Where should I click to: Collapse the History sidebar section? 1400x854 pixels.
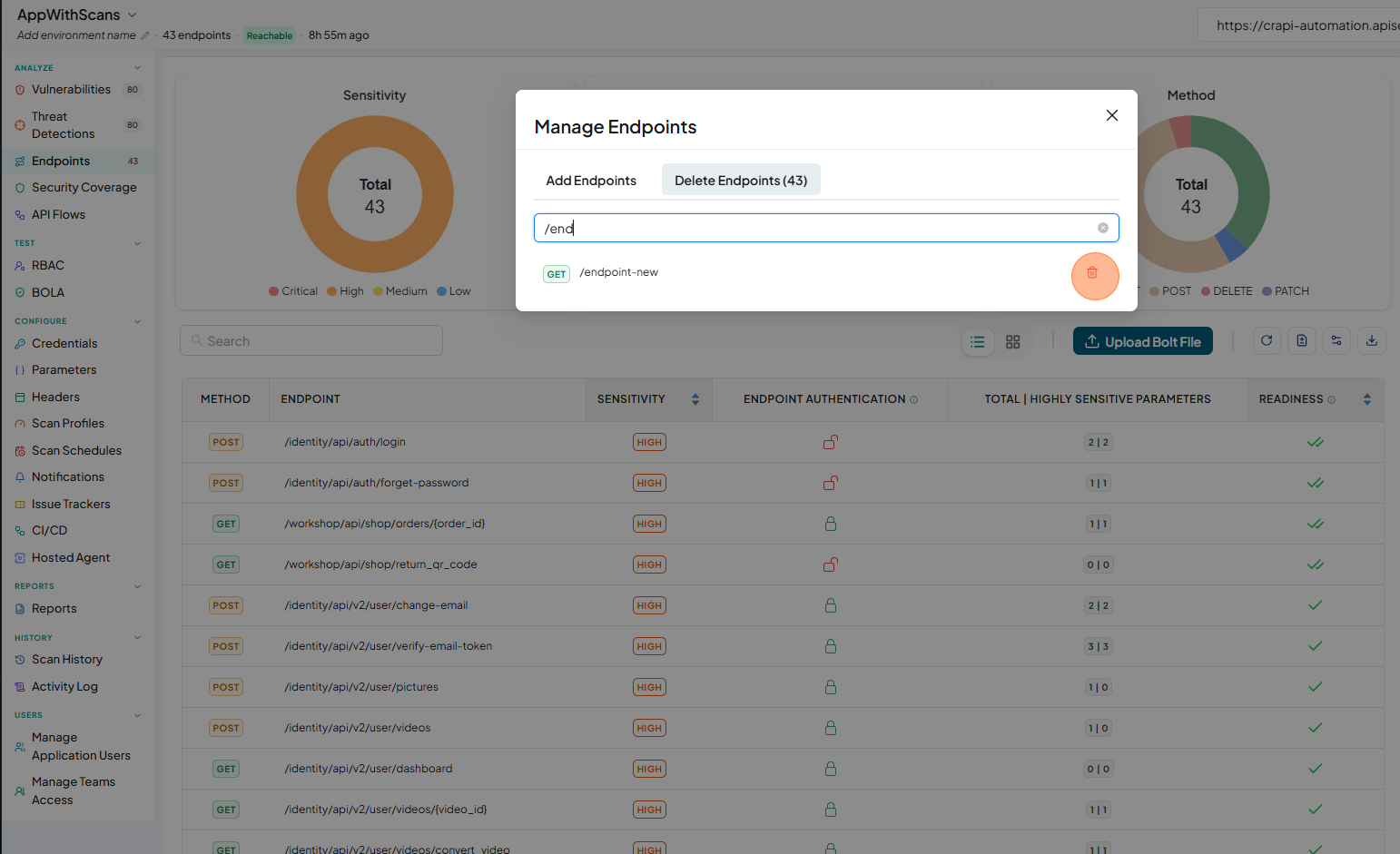click(x=138, y=638)
